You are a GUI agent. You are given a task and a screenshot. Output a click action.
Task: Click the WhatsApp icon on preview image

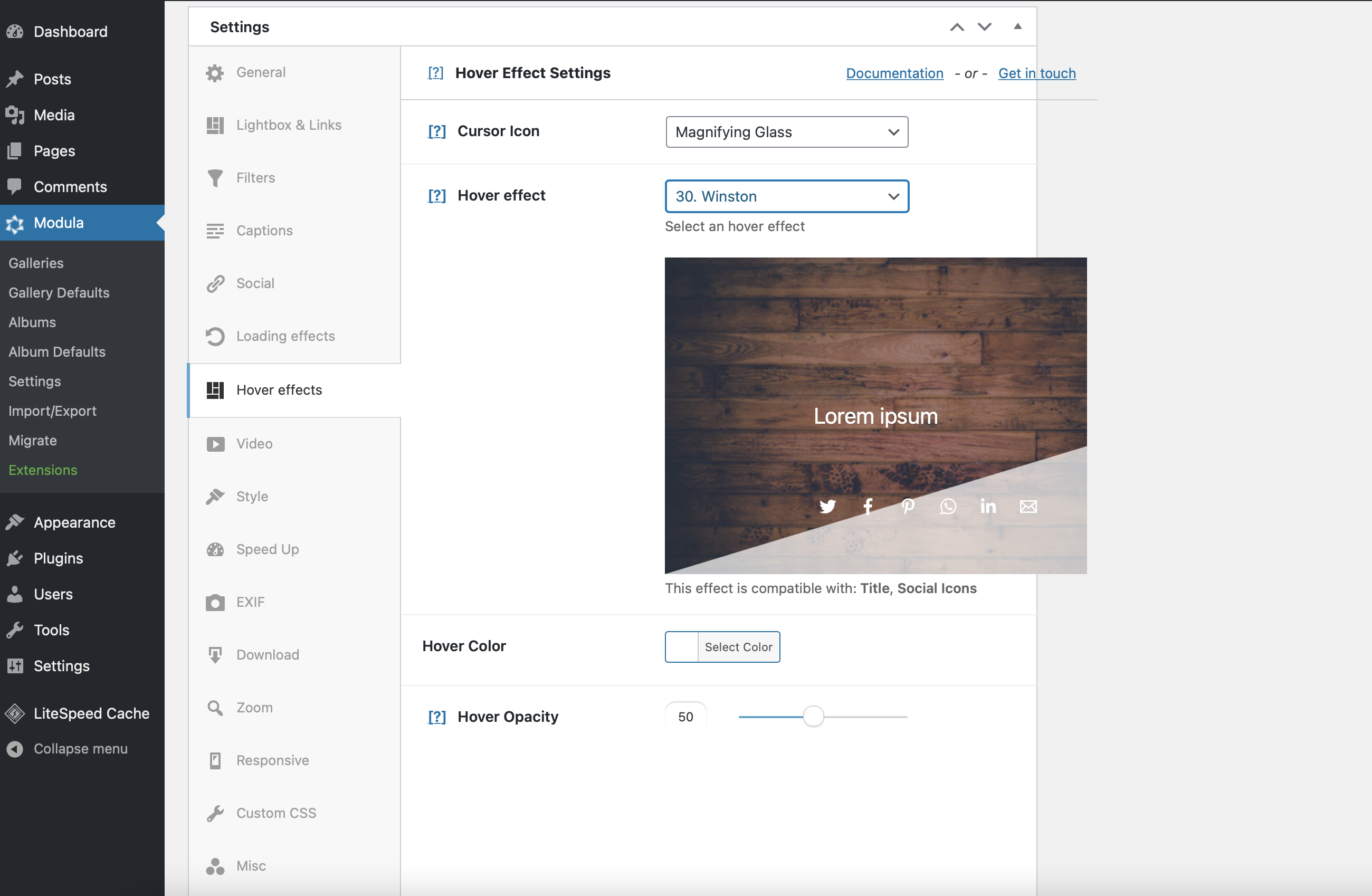tap(948, 507)
